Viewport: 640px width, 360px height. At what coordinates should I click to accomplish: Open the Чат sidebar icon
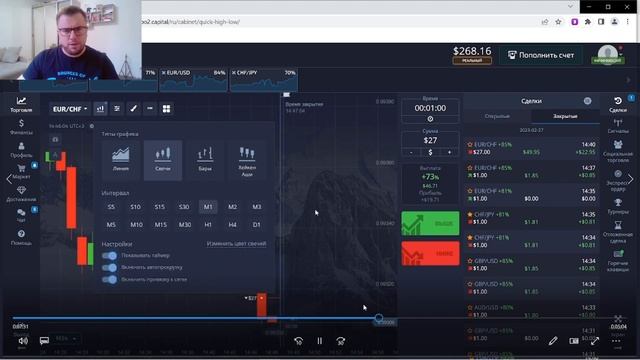point(21,215)
